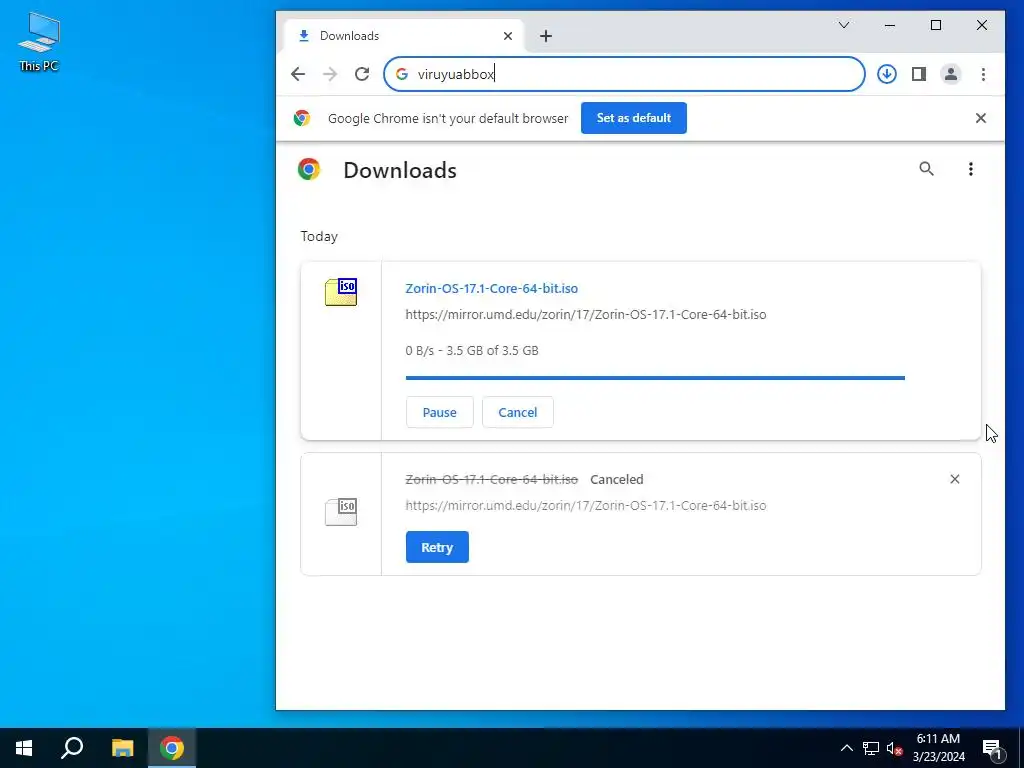Close the Downloads tab
Screen dimensions: 1024x768
[x=507, y=36]
